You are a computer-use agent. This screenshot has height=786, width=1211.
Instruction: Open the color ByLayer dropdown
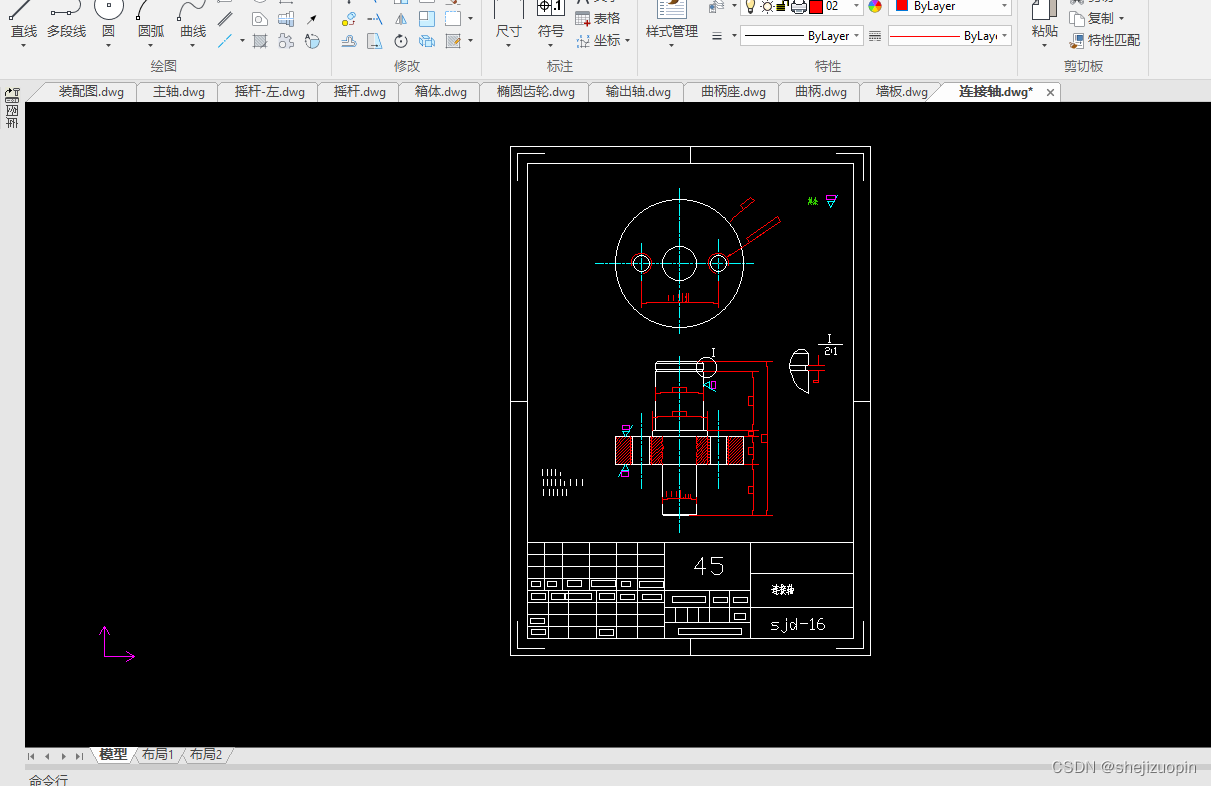[1004, 6]
